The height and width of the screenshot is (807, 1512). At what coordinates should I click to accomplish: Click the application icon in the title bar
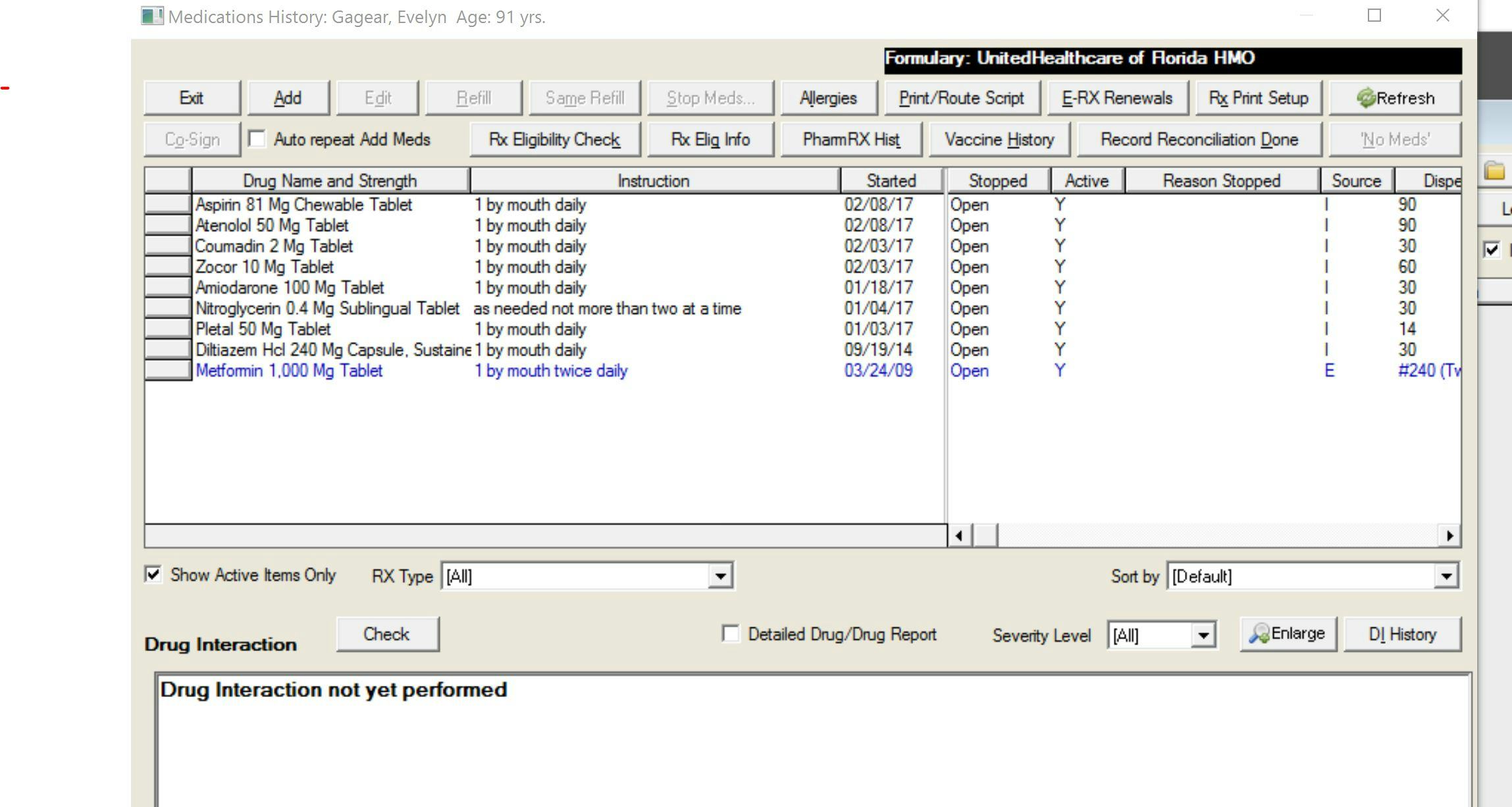pyautogui.click(x=152, y=15)
